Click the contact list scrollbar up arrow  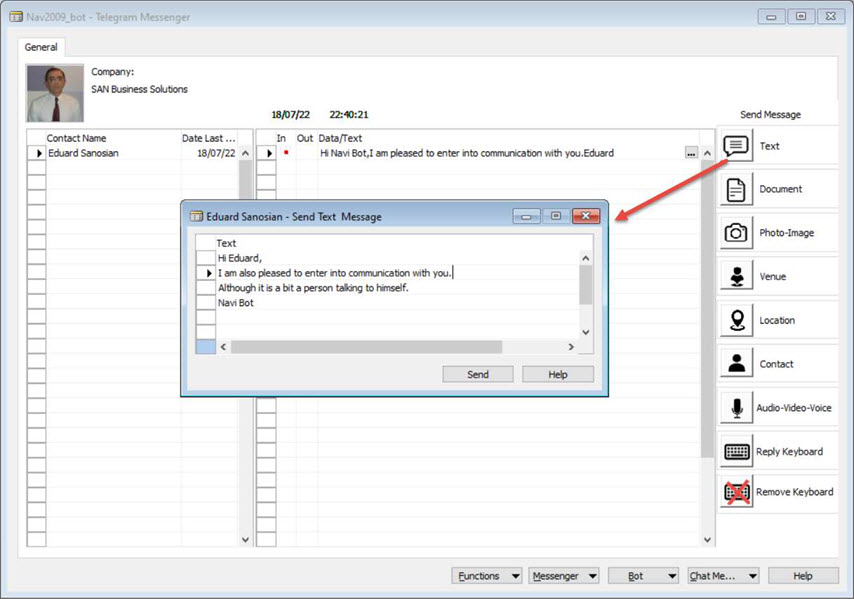tap(245, 153)
